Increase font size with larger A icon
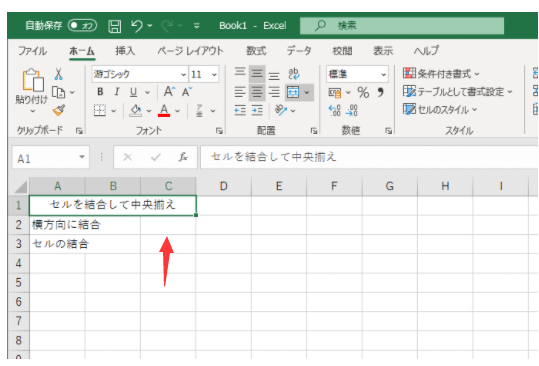 coord(169,92)
